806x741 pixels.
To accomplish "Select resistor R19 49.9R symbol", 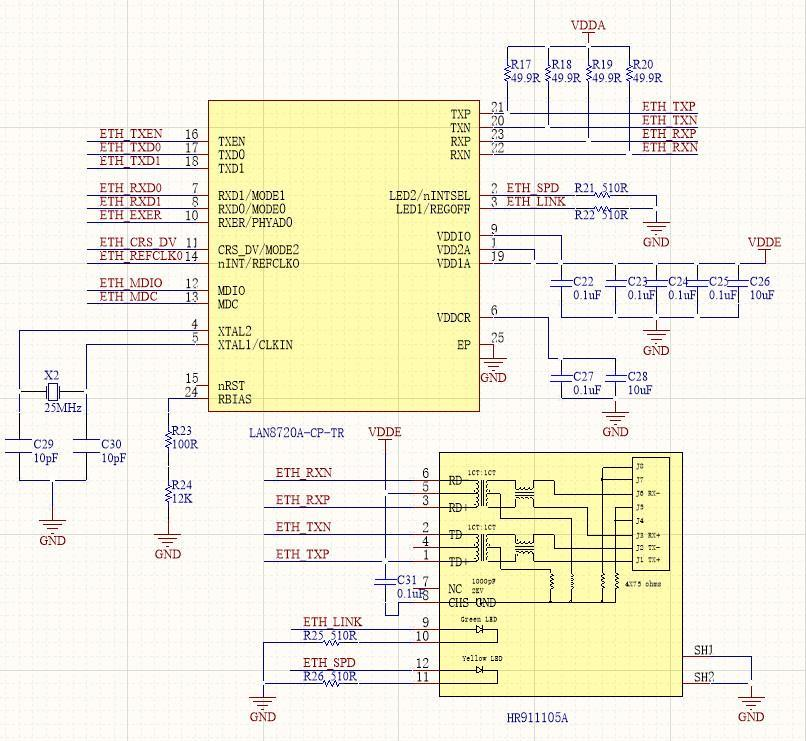I will (x=589, y=71).
